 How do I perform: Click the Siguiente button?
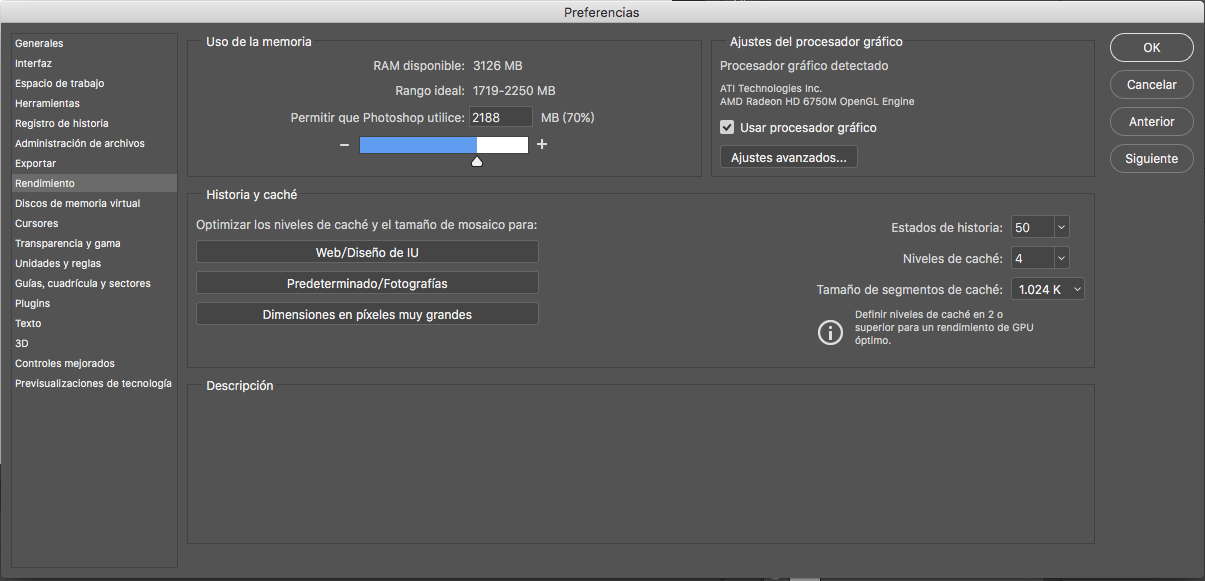click(x=1152, y=158)
